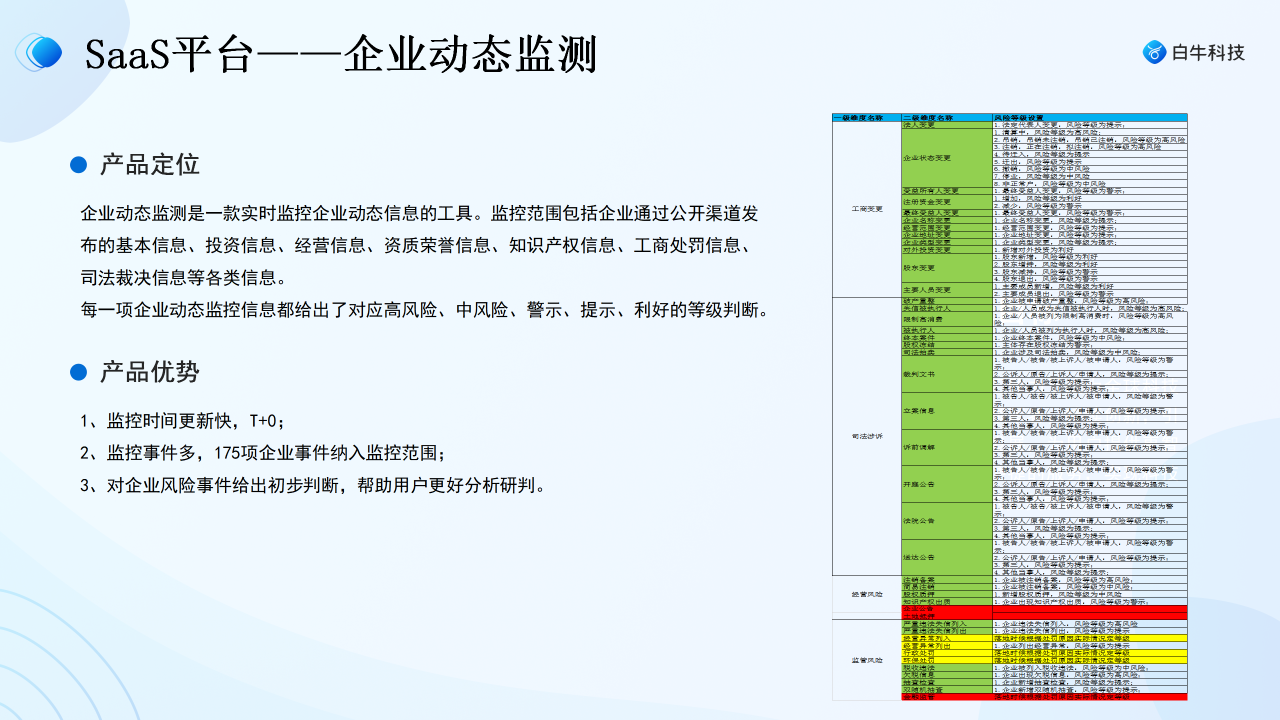Click the 立案信息 green cell
The height and width of the screenshot is (720, 1280).
[946, 410]
